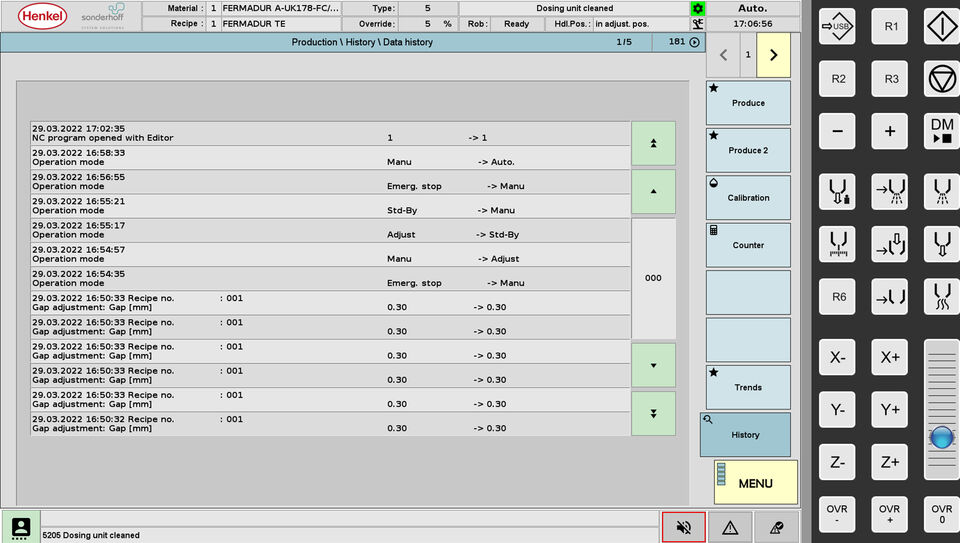Click the green gear status icon
Screen dimensions: 960x543
point(697,8)
